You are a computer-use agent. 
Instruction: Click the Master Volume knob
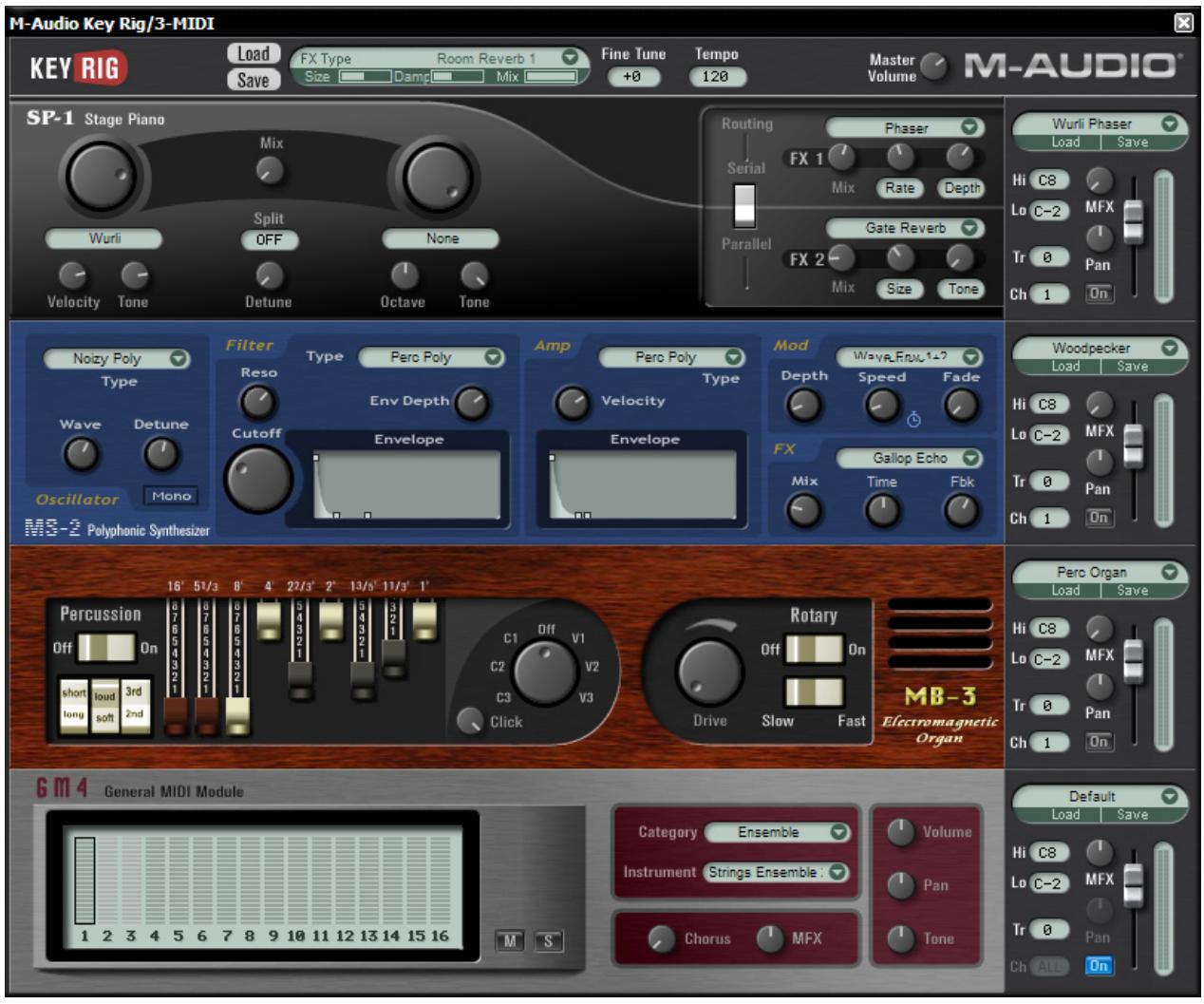(x=934, y=66)
